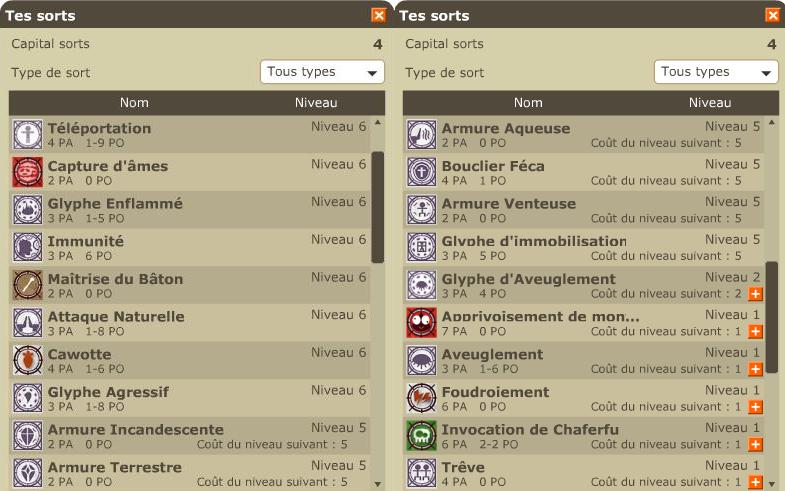Select the Armure Aqueuse icon

pos(422,134)
